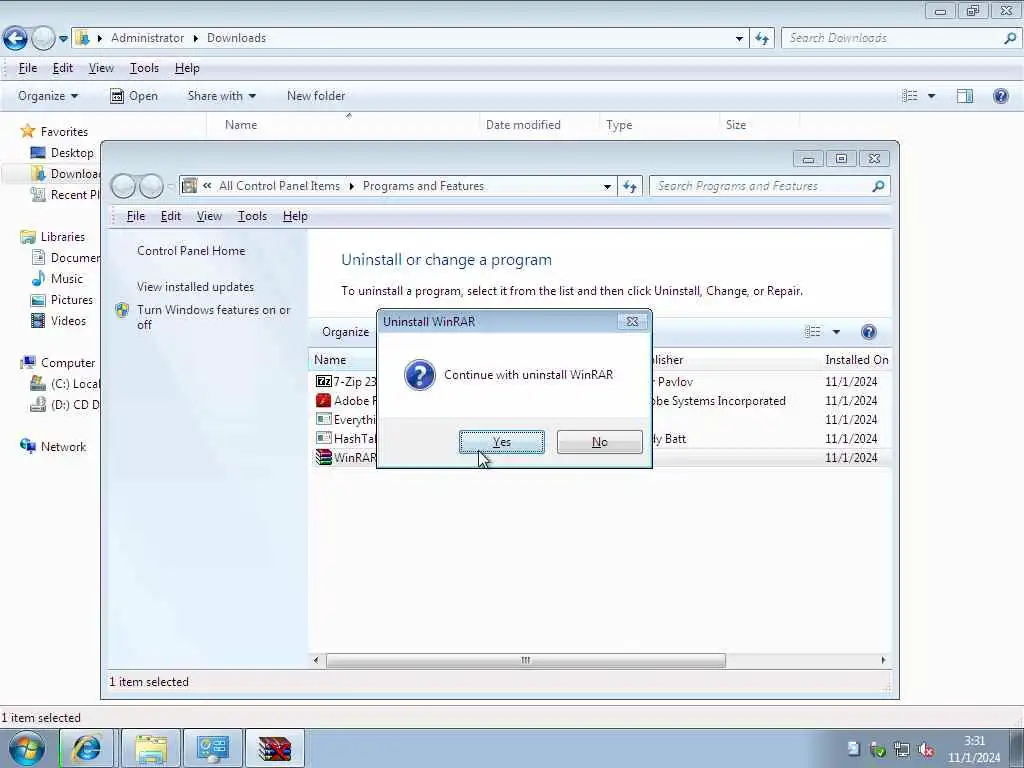This screenshot has height=768, width=1024.
Task: Open Control Panel taskbar icon
Action: (213, 748)
